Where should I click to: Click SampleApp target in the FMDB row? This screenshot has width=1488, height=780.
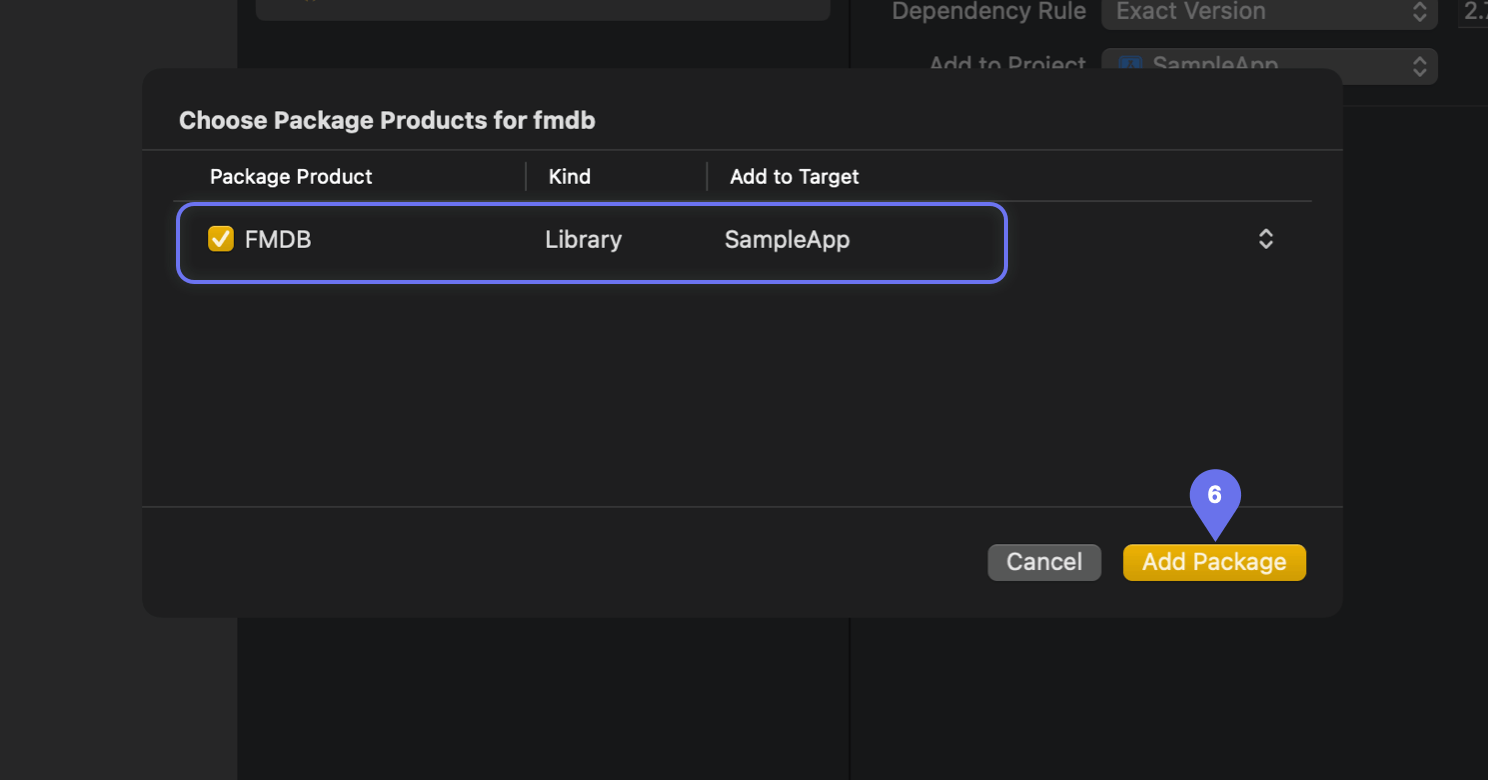[787, 240]
